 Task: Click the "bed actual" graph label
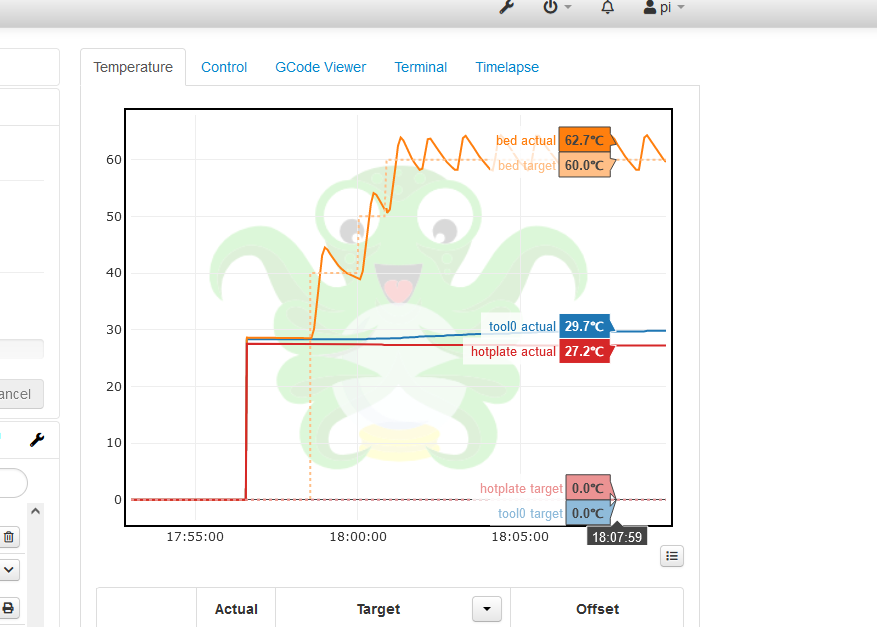click(526, 140)
